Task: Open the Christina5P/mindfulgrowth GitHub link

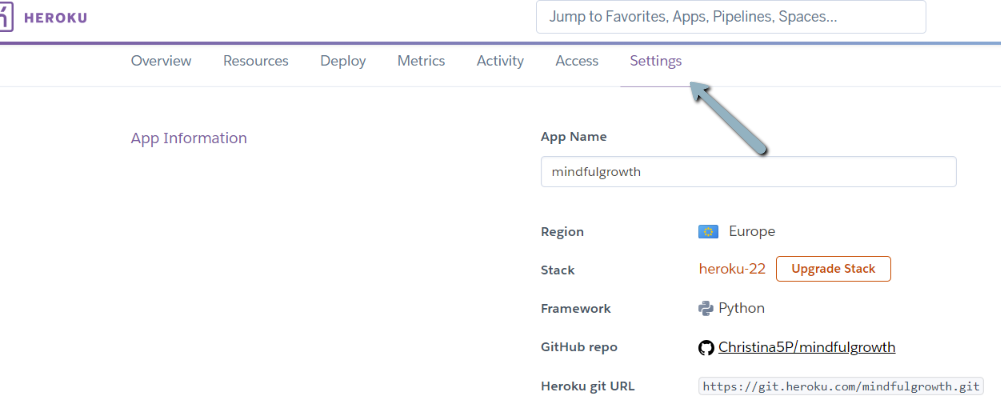Action: 807,347
